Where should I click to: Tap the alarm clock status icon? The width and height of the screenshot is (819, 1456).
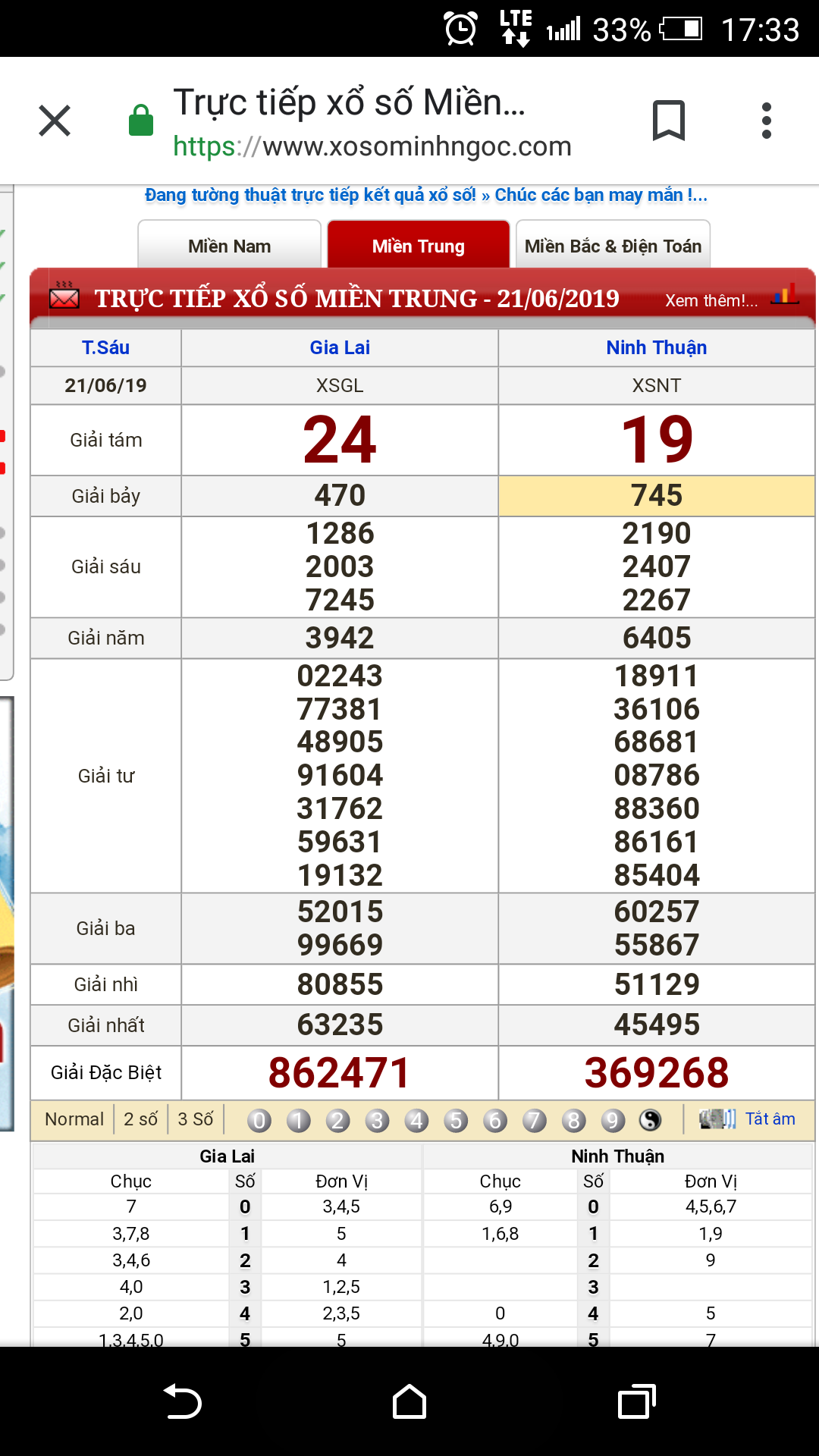point(461,30)
